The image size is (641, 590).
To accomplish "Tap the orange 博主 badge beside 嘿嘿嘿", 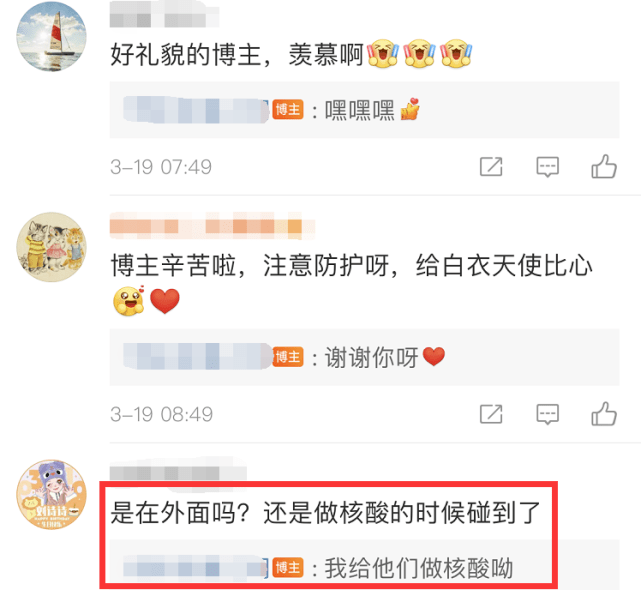I will point(288,110).
